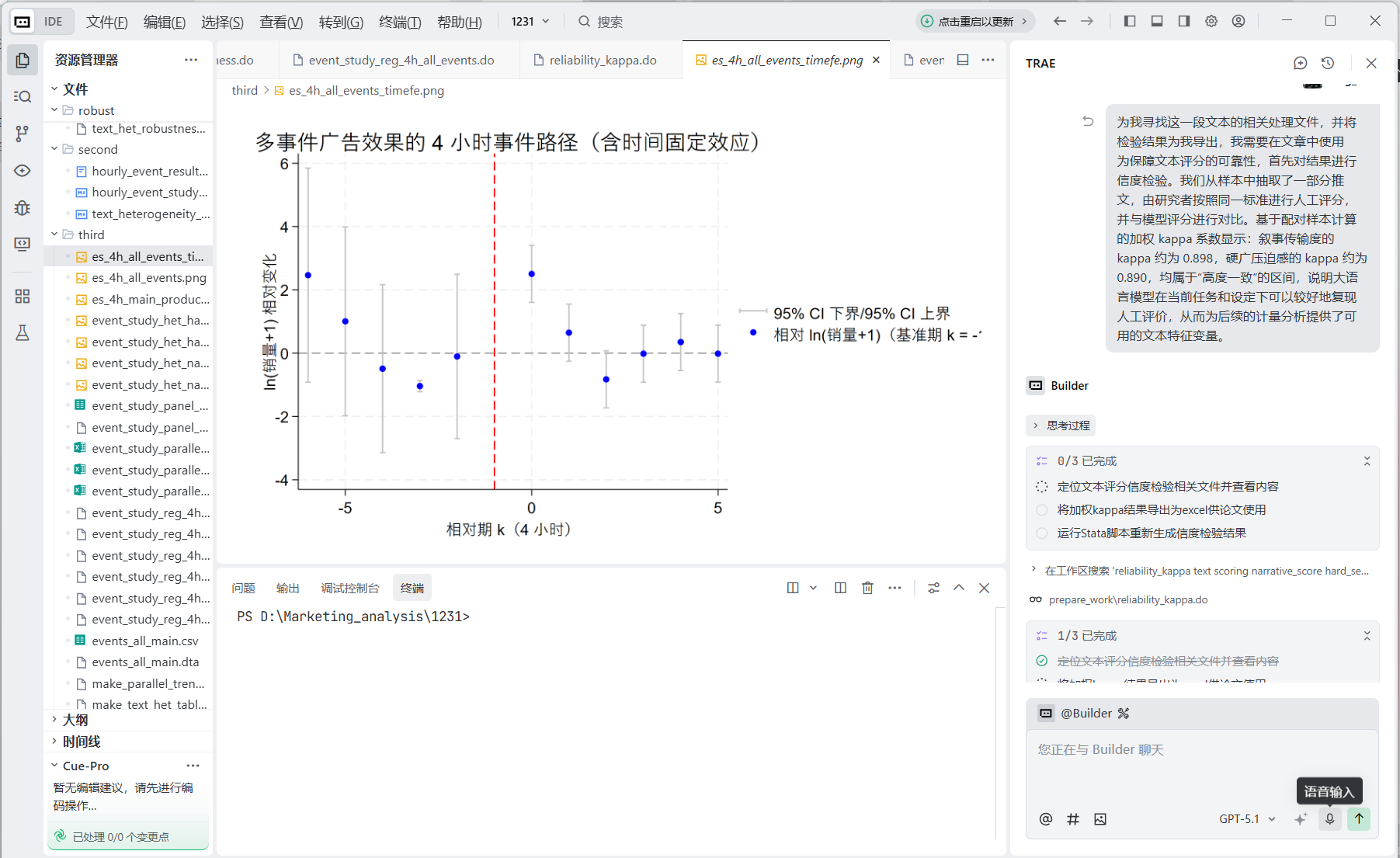Select the Run and Debug icon
The height and width of the screenshot is (858, 1400).
click(23, 208)
